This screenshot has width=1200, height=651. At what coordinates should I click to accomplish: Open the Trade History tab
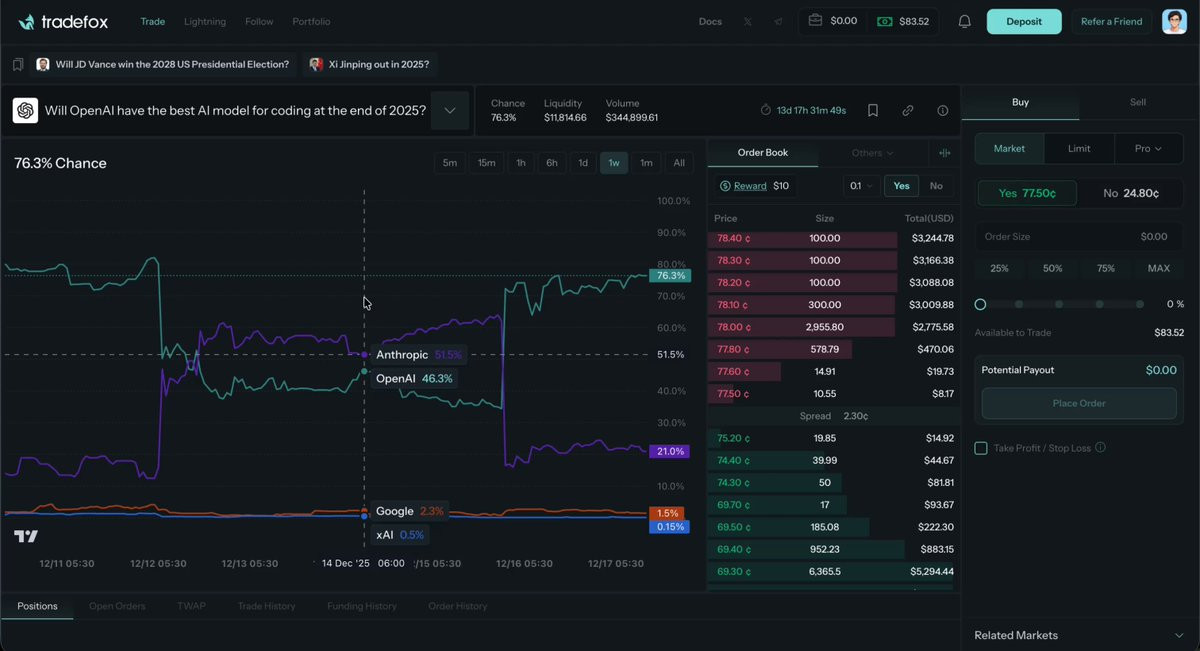(266, 606)
